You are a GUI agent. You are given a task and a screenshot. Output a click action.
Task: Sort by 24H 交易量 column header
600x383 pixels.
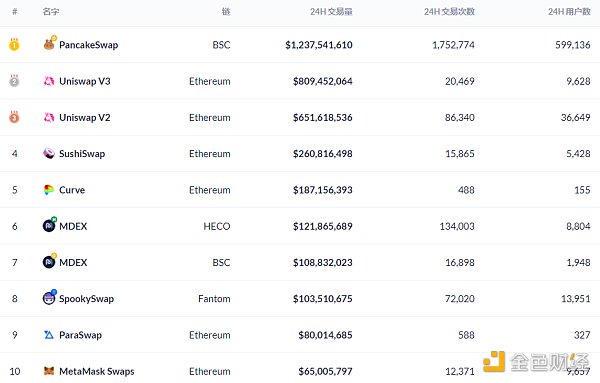331,12
